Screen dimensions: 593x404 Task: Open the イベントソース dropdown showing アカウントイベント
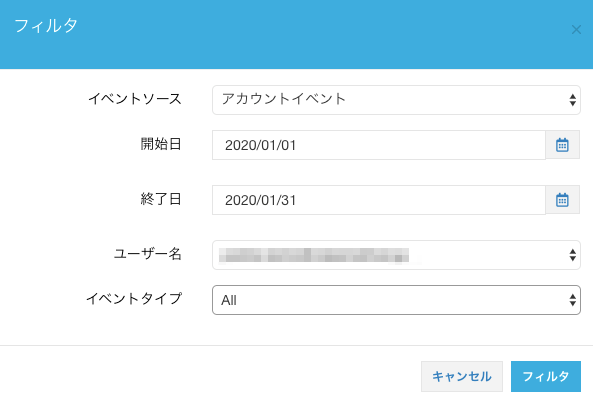396,100
